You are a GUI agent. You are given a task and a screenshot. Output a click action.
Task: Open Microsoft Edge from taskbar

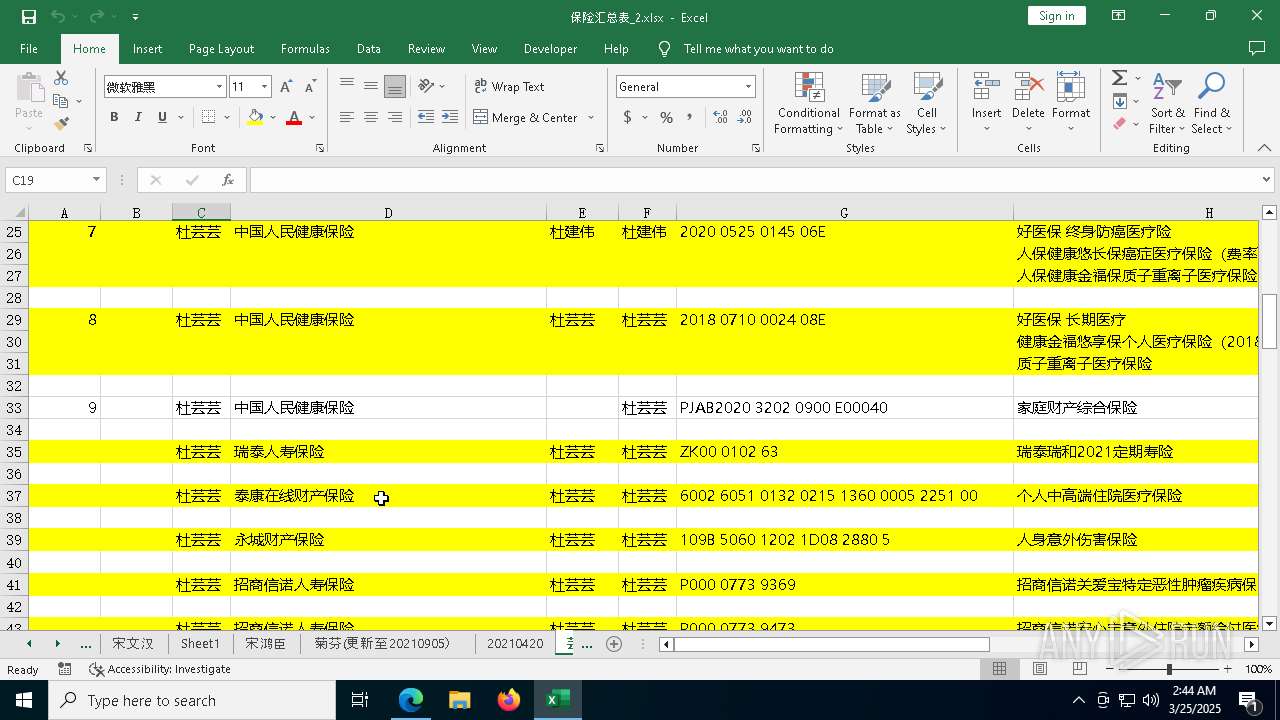(x=411, y=700)
